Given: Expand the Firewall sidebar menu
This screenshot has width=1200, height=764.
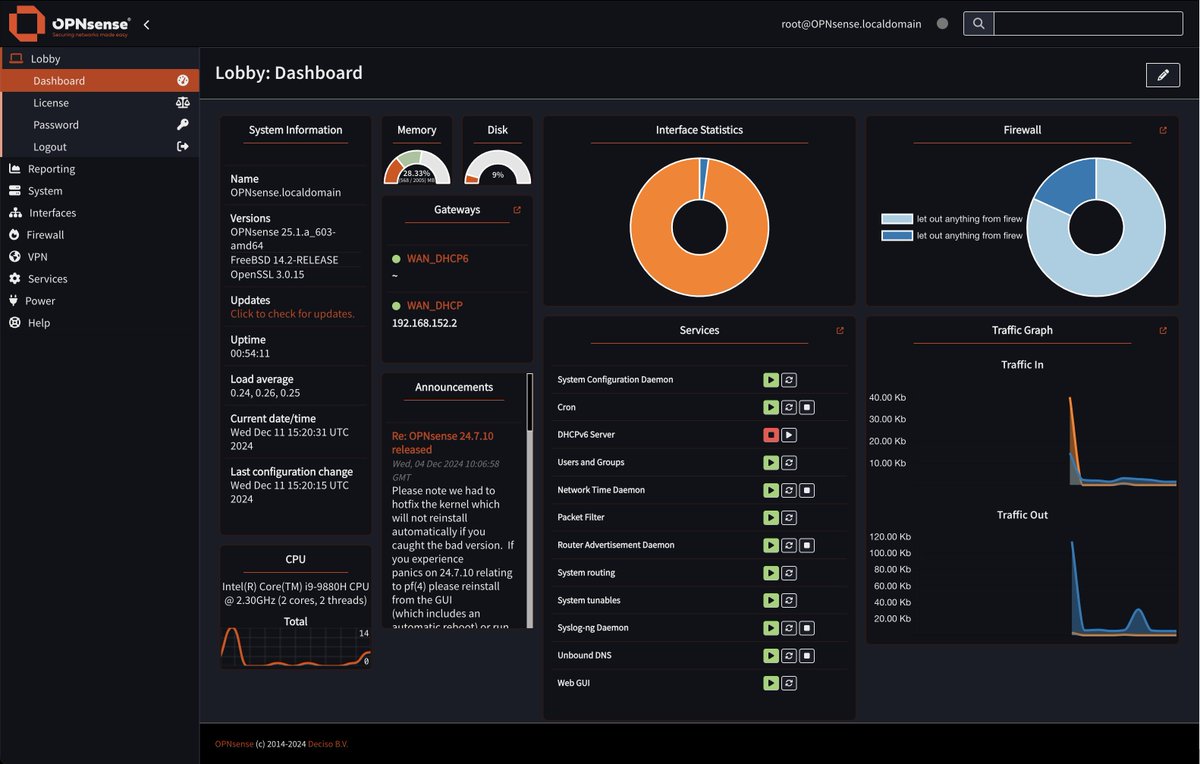Looking at the screenshot, I should point(100,235).
